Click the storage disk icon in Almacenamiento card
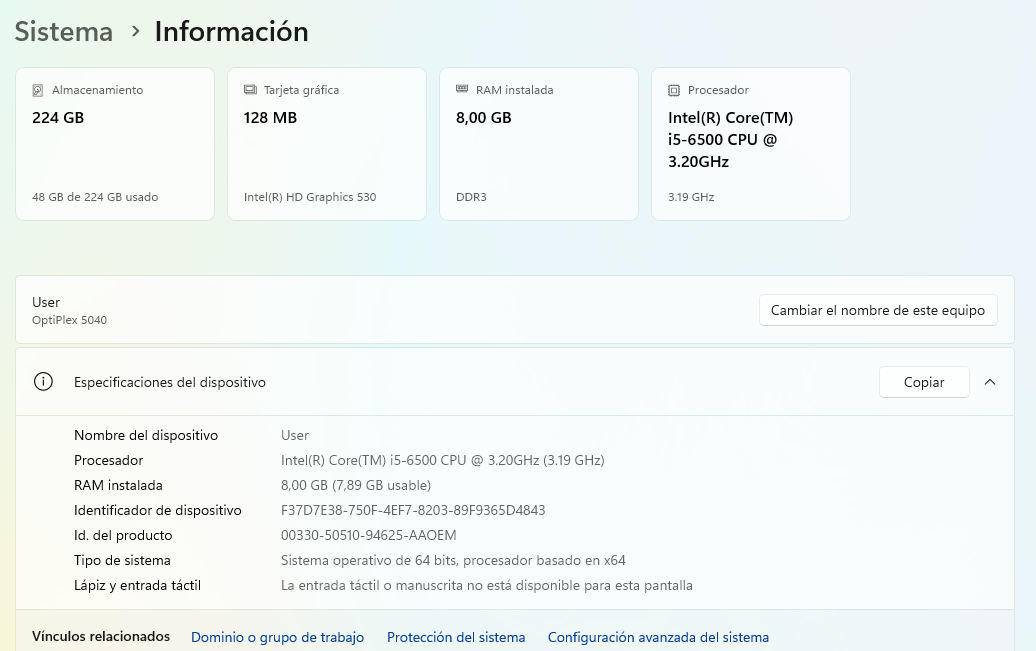Image resolution: width=1036 pixels, height=651 pixels. click(38, 90)
